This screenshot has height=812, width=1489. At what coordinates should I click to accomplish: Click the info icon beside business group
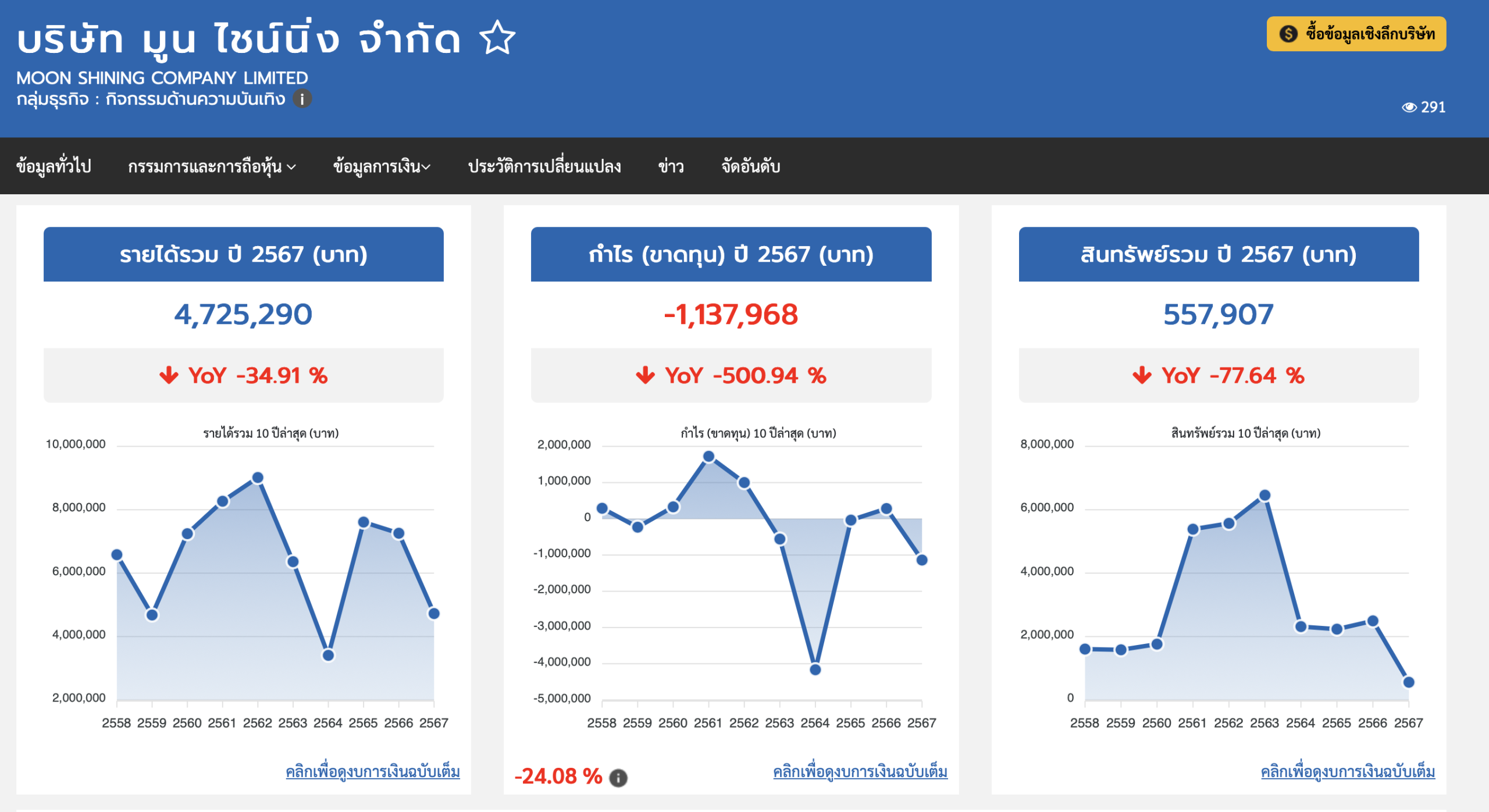(302, 99)
